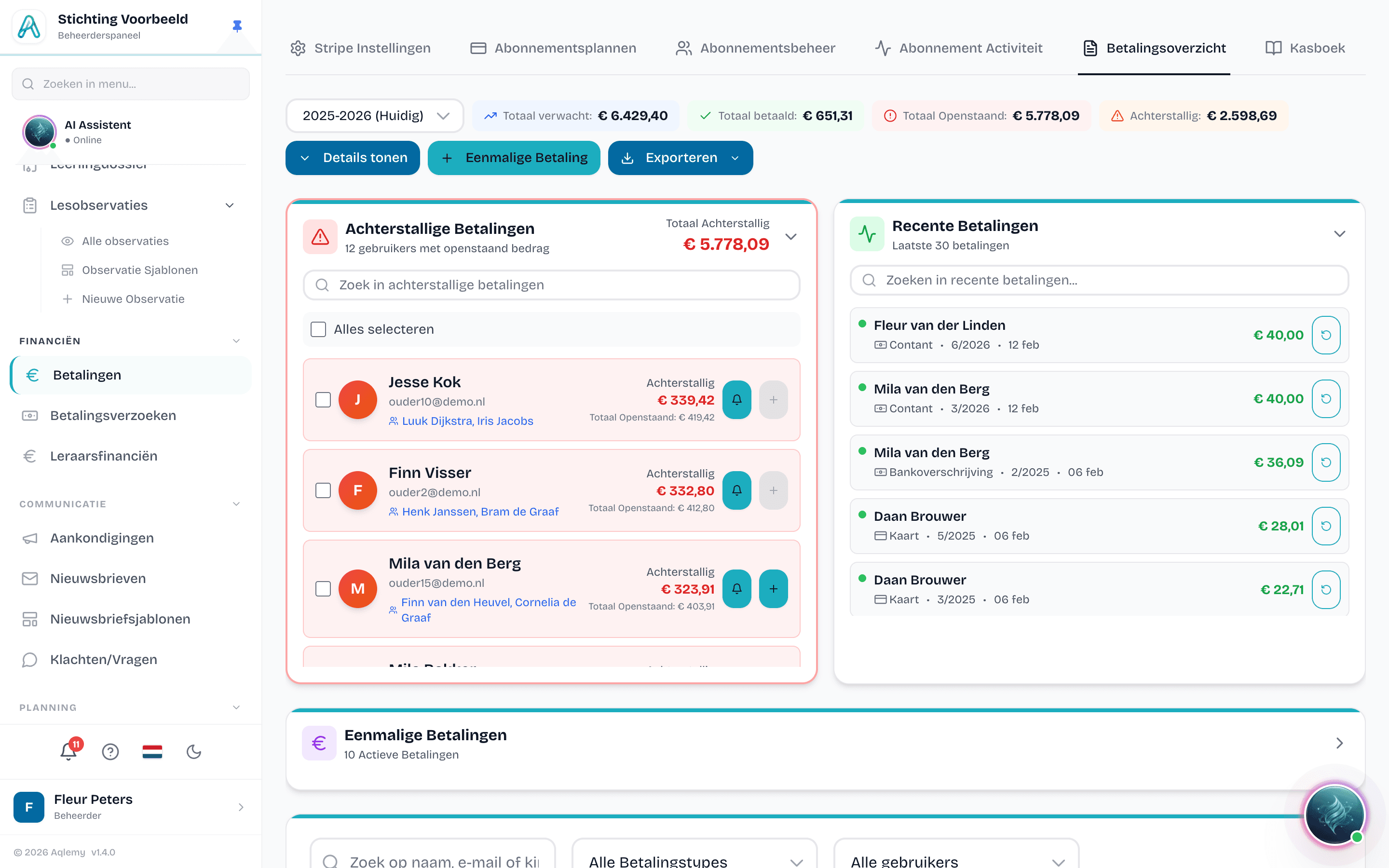Toggle dark mode moon icon
1389x868 pixels.
[x=194, y=751]
